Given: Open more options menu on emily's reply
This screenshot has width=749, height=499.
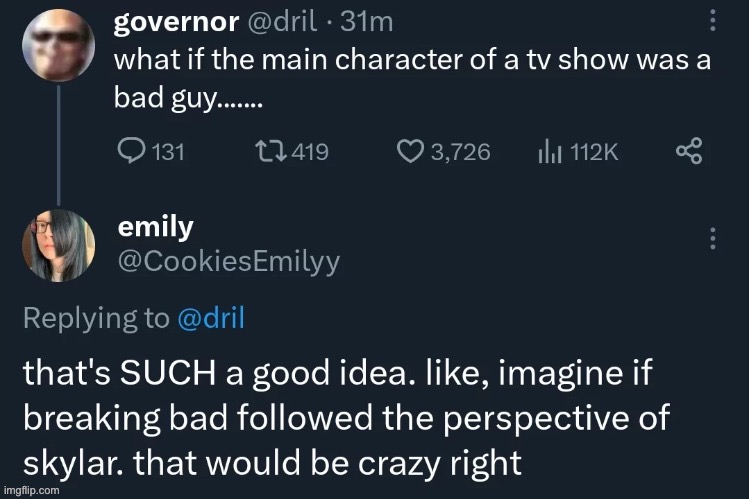Looking at the screenshot, I should click(x=712, y=238).
